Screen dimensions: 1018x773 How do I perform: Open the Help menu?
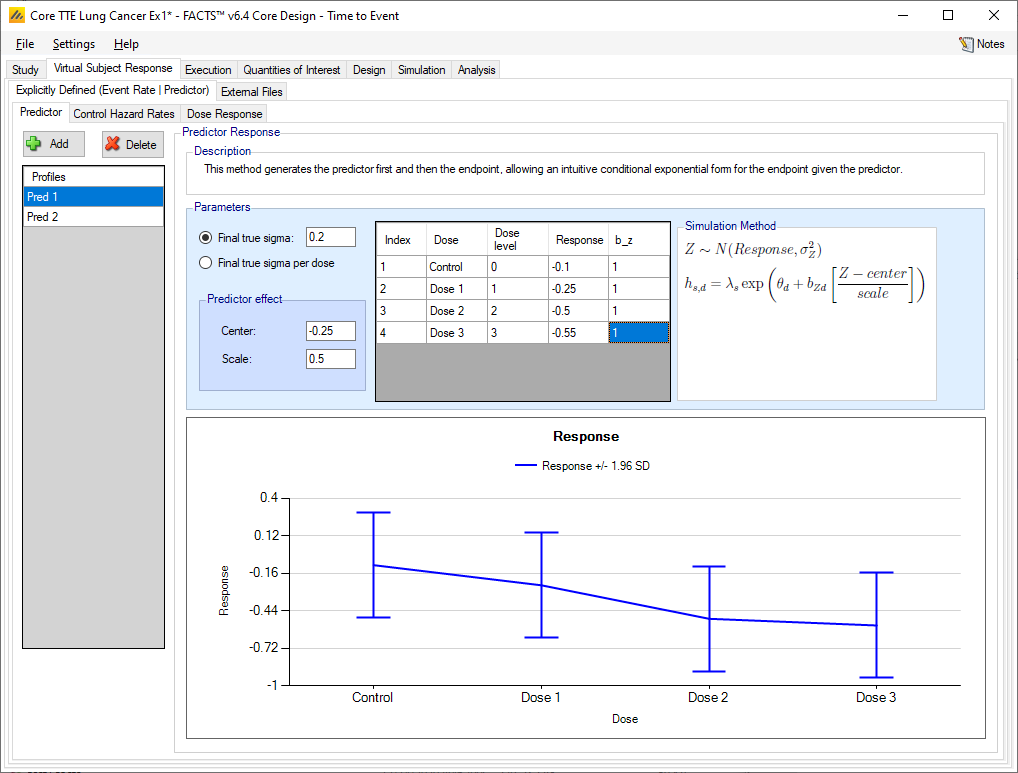(x=126, y=44)
